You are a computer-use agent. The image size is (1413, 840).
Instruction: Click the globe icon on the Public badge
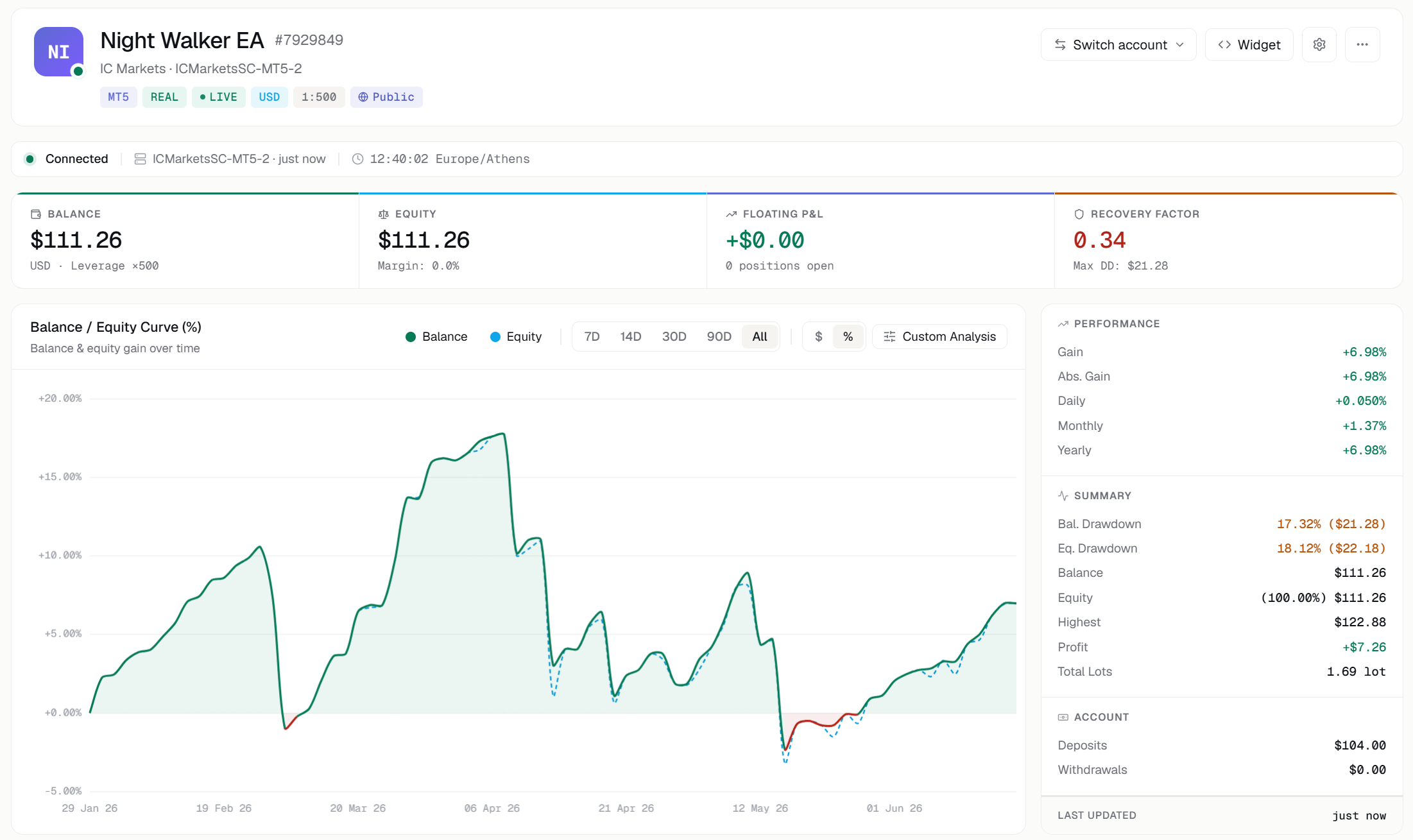pyautogui.click(x=363, y=97)
